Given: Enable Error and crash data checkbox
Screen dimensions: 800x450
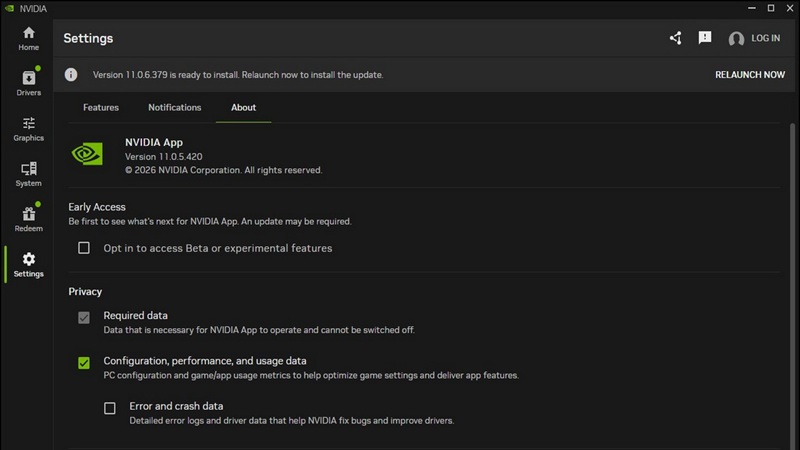Looking at the screenshot, I should click(110, 408).
